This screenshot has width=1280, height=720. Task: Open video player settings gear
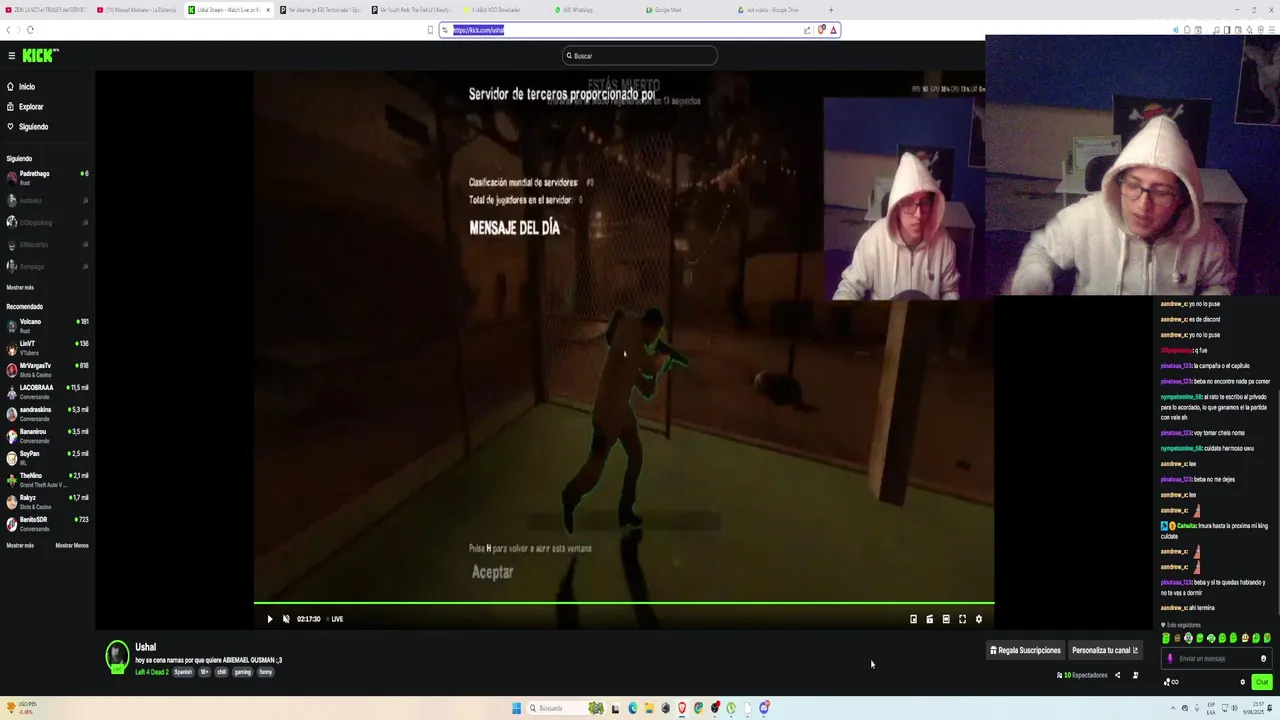(x=979, y=619)
